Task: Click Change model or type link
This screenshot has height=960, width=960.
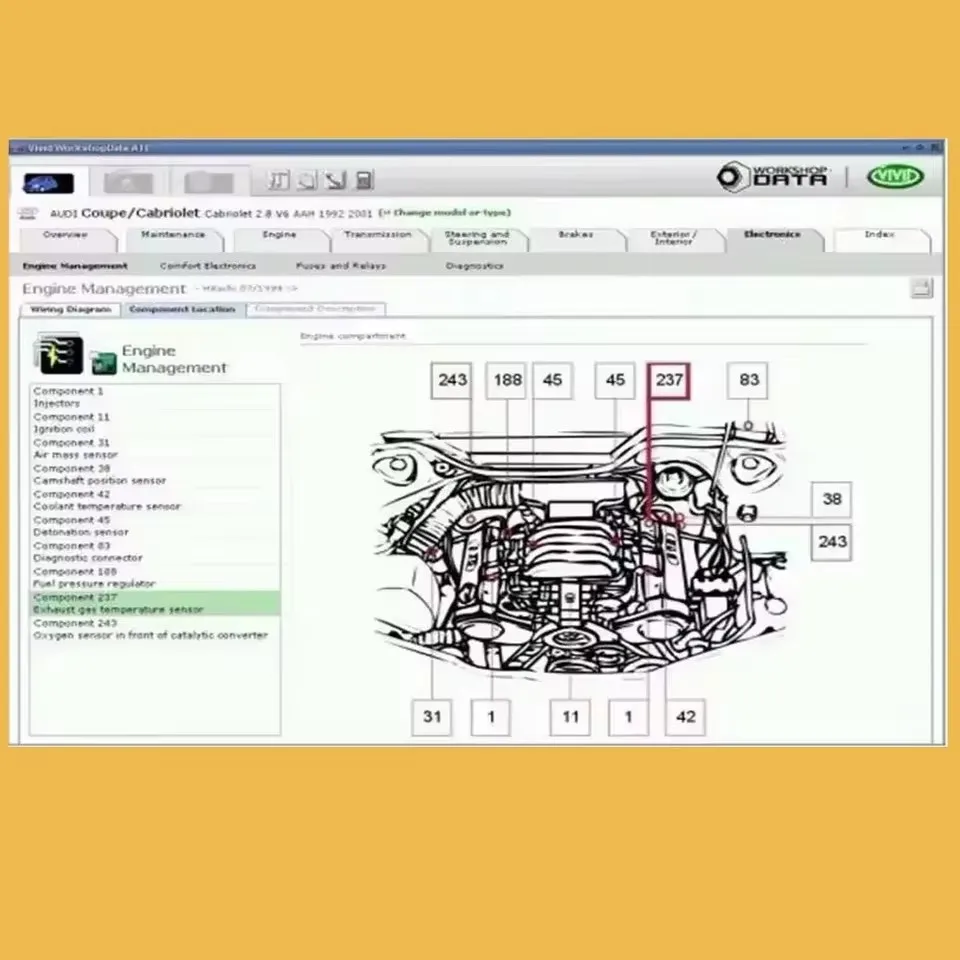Action: click(444, 213)
